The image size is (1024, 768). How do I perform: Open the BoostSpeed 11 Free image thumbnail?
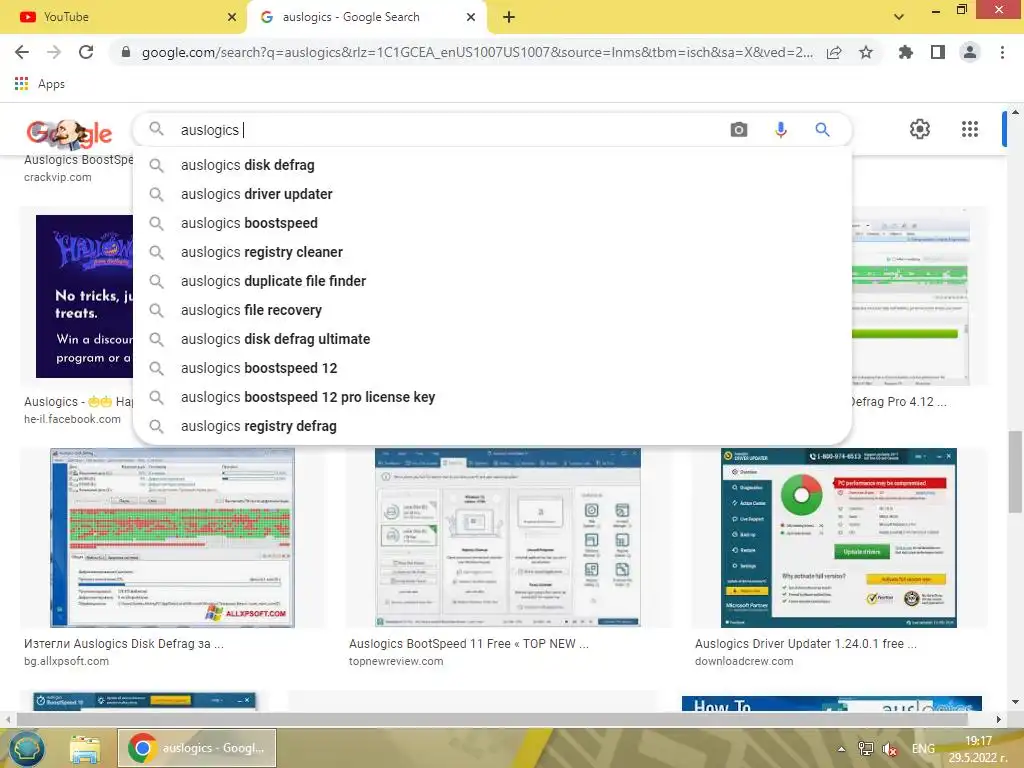pyautogui.click(x=507, y=537)
